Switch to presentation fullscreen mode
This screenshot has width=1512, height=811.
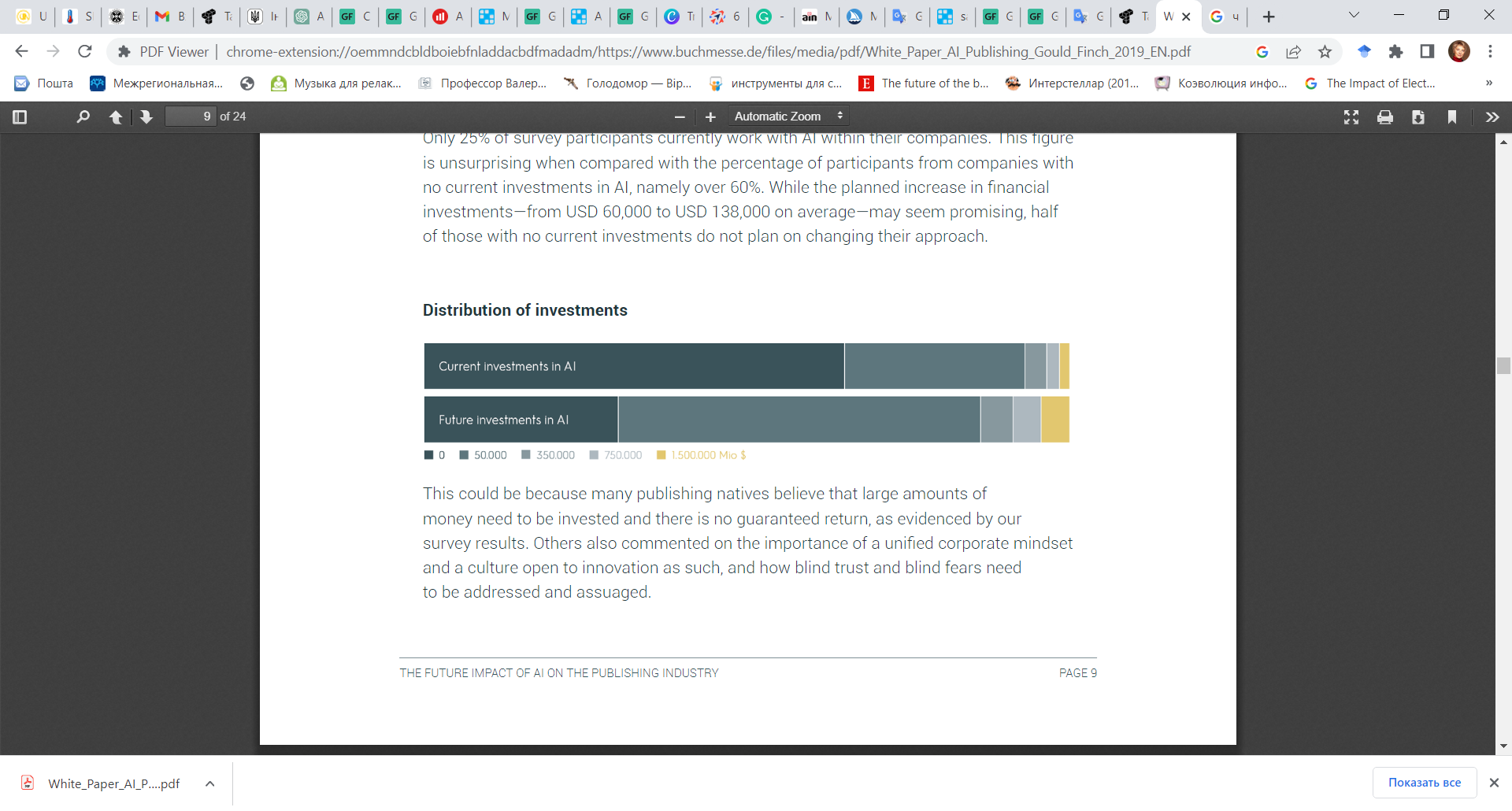coord(1351,117)
